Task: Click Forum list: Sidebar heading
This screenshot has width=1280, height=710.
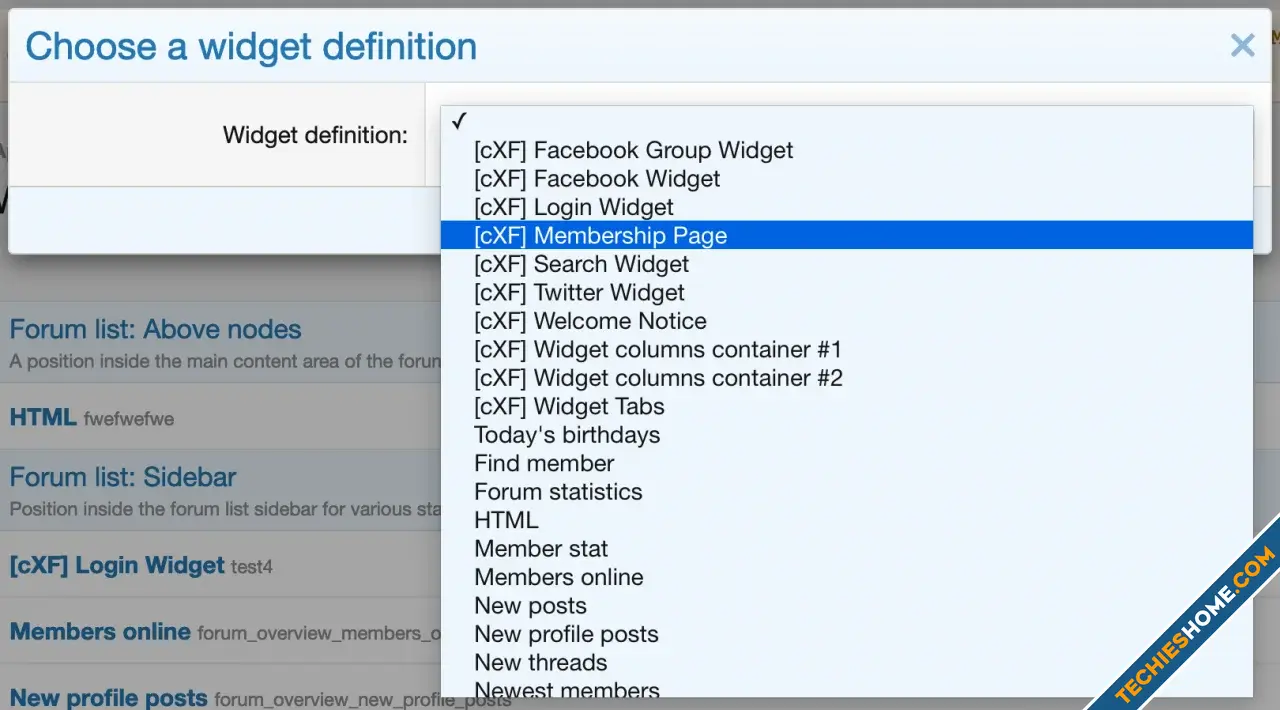Action: point(123,477)
